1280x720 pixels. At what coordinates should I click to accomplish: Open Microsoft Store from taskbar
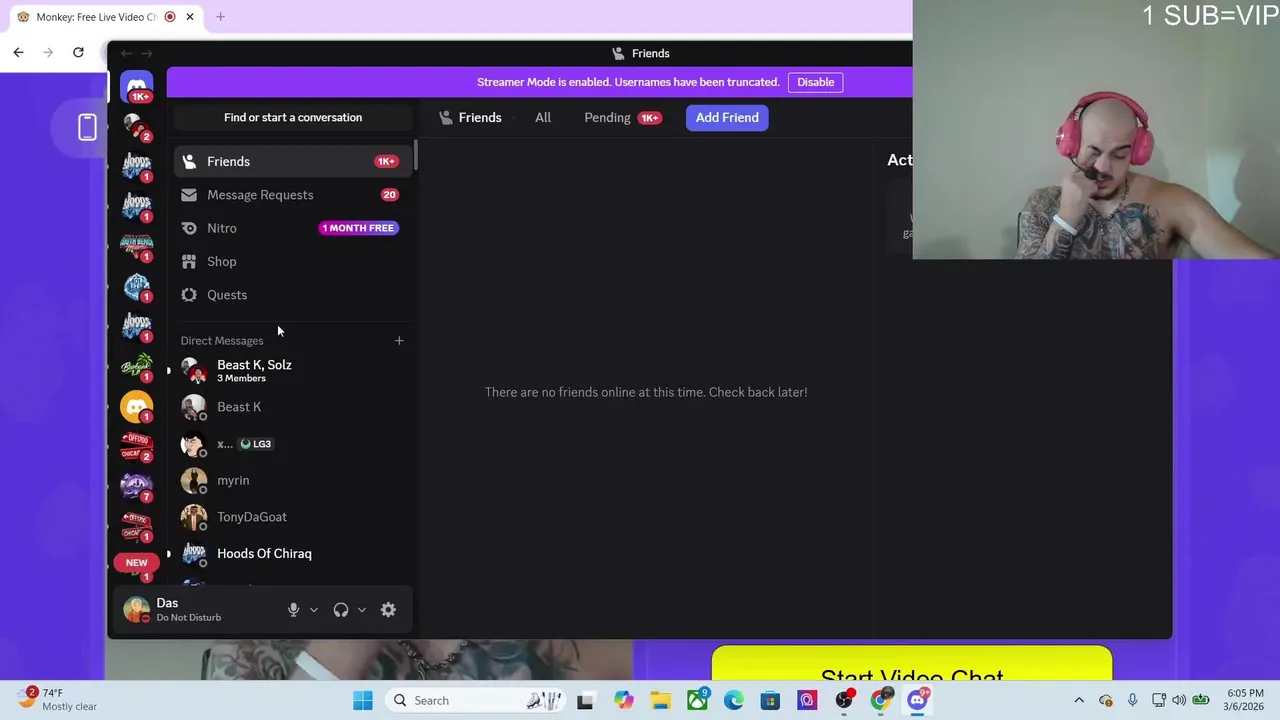tap(770, 700)
